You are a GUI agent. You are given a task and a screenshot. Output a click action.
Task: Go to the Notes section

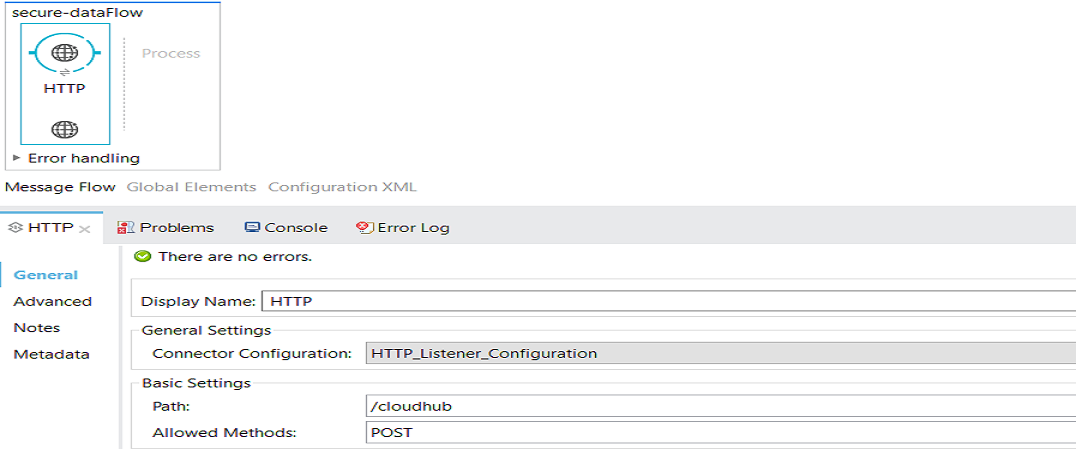click(36, 328)
